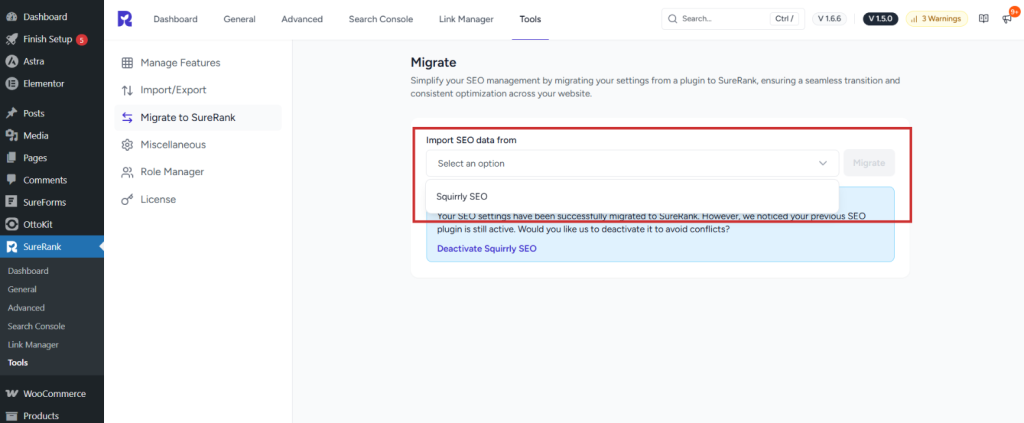
Task: Click the WordPress Dashboard palette icon
Action: tap(11, 16)
